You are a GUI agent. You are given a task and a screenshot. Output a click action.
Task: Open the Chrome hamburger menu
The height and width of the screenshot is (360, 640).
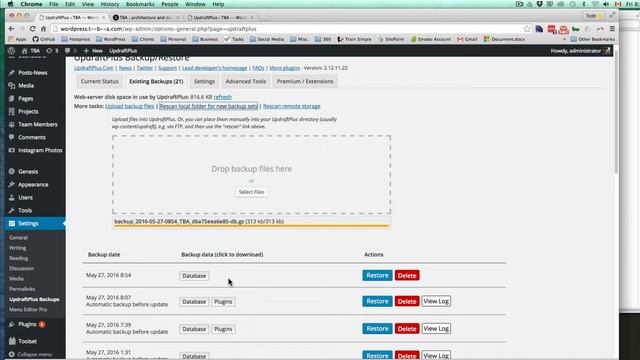(612, 29)
